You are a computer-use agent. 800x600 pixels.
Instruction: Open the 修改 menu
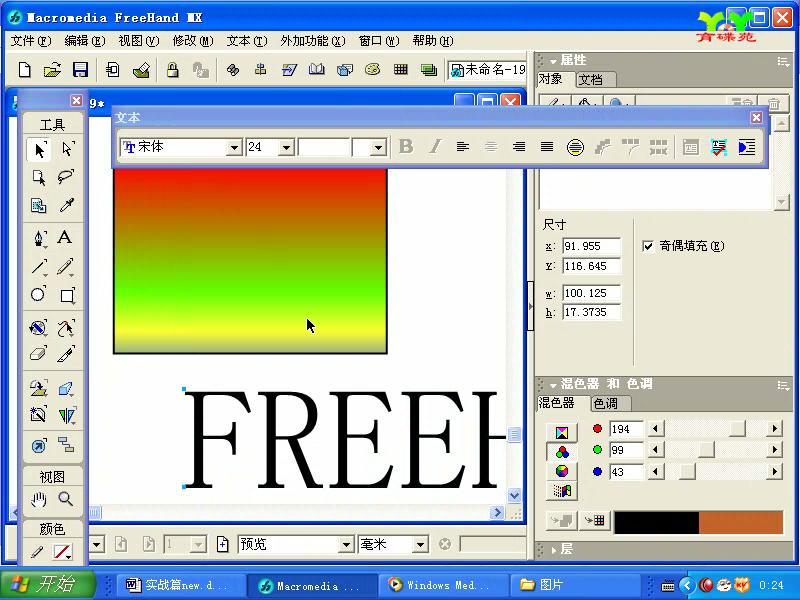[x=193, y=41]
